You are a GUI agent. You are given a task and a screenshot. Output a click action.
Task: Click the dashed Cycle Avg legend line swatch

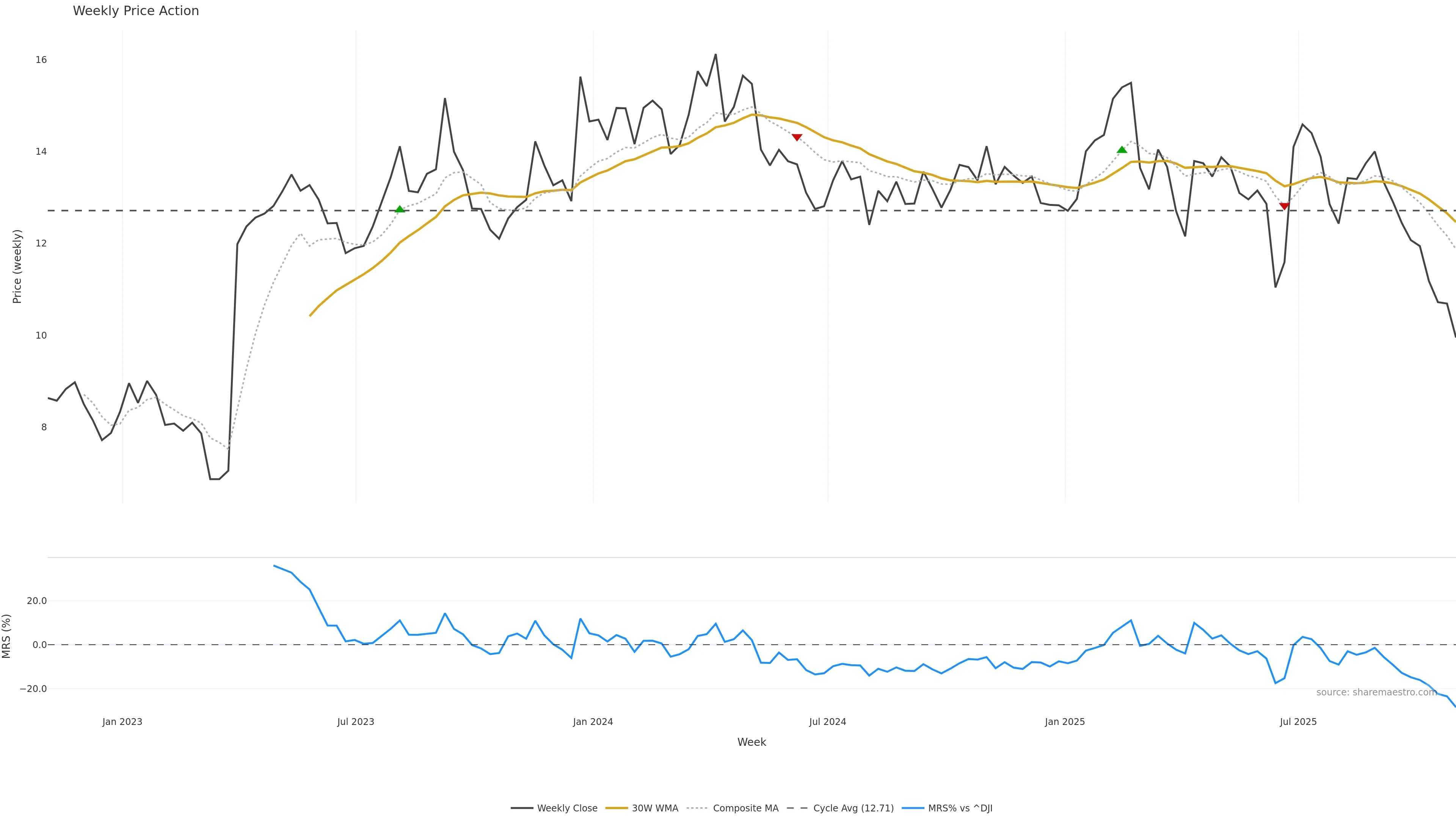tap(797, 808)
